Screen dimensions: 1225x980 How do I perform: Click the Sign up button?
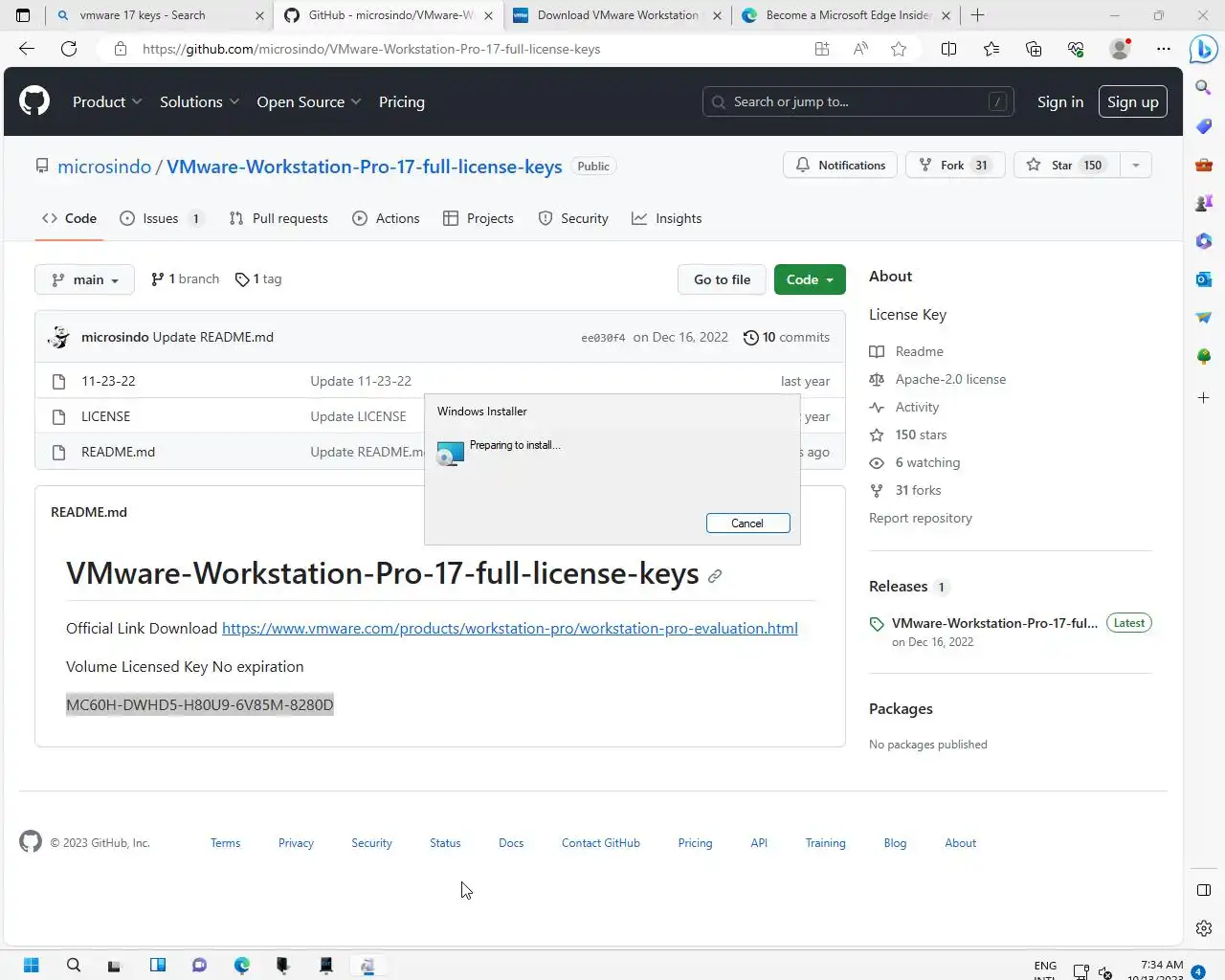point(1133,101)
